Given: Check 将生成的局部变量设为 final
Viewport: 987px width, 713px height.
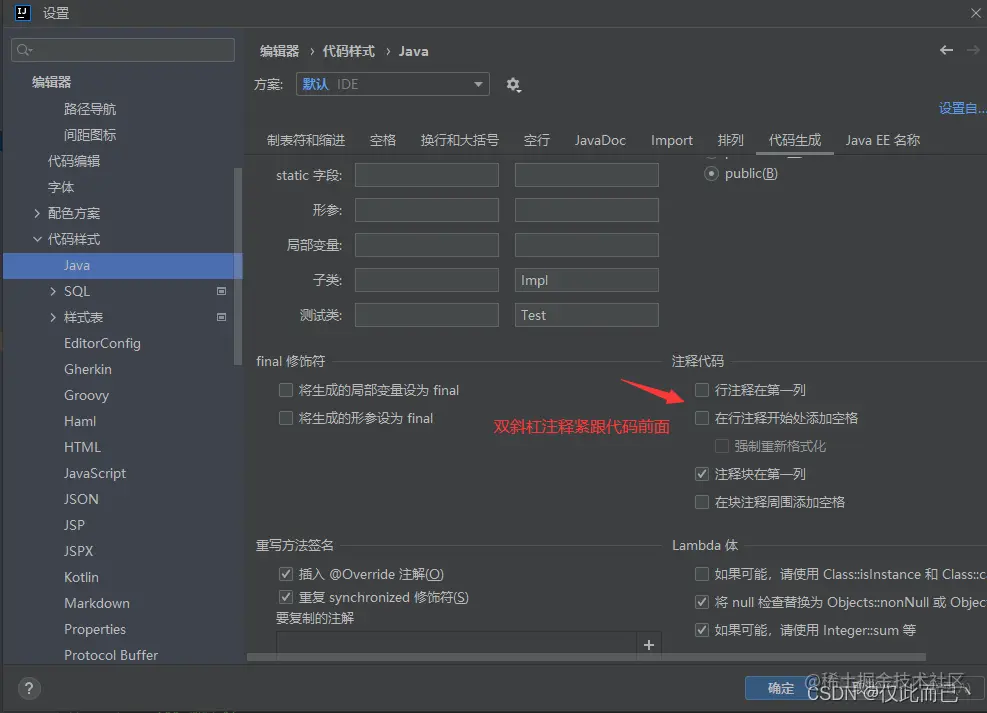Looking at the screenshot, I should 286,390.
